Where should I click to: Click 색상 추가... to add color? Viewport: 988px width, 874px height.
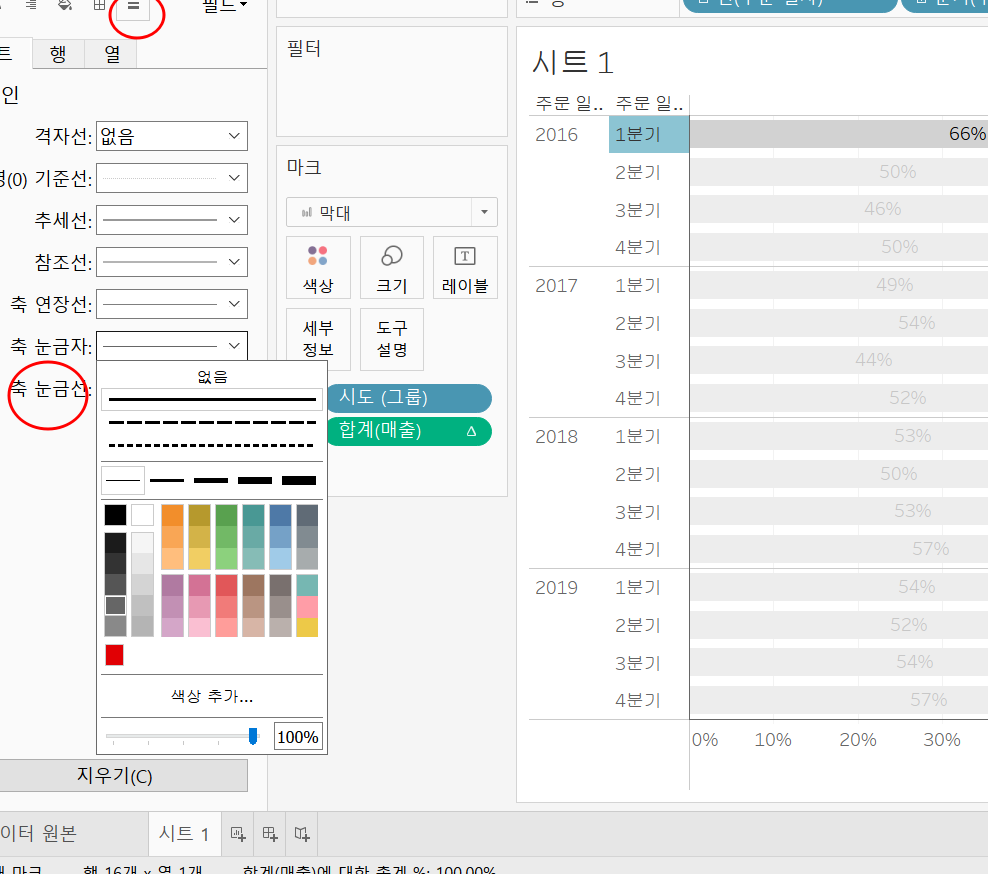[212, 696]
